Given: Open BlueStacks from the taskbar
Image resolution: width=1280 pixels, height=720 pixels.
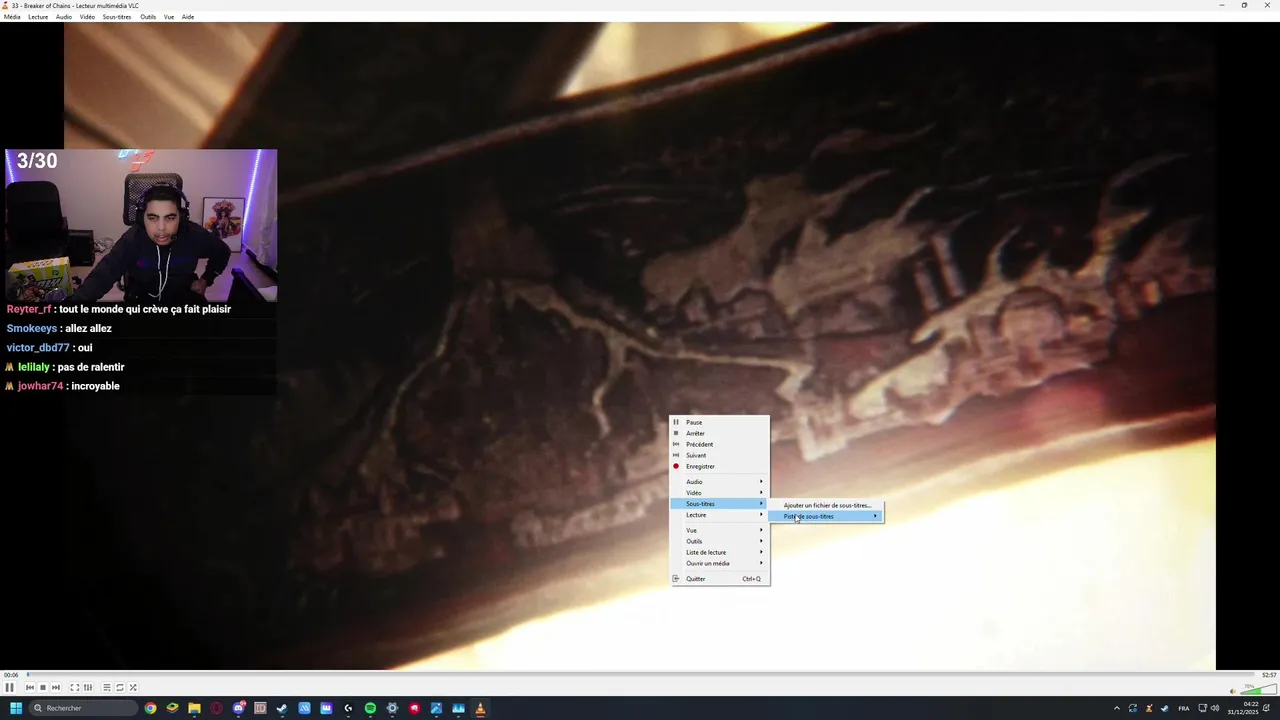Looking at the screenshot, I should click(172, 708).
